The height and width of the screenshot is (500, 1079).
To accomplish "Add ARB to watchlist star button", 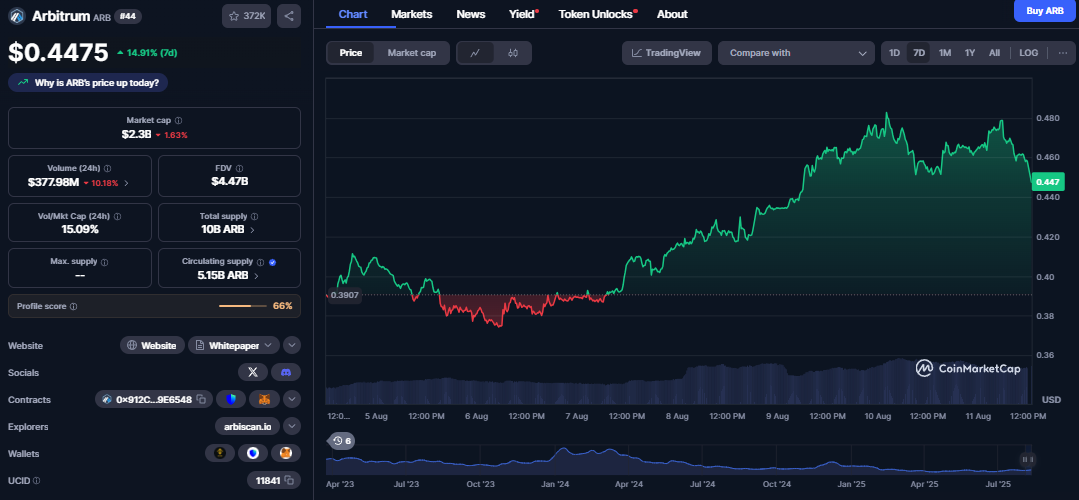I will (246, 16).
